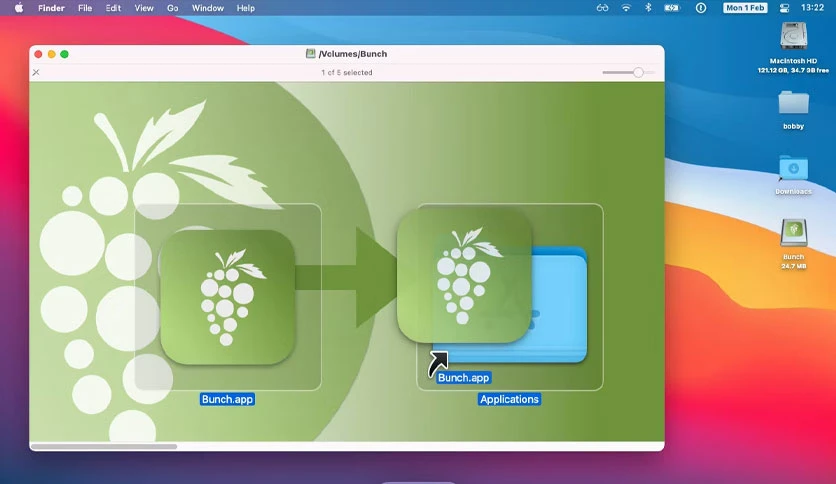Click the Mon 1 Feb date indicator
Viewport: 836px width, 484px height.
(745, 8)
